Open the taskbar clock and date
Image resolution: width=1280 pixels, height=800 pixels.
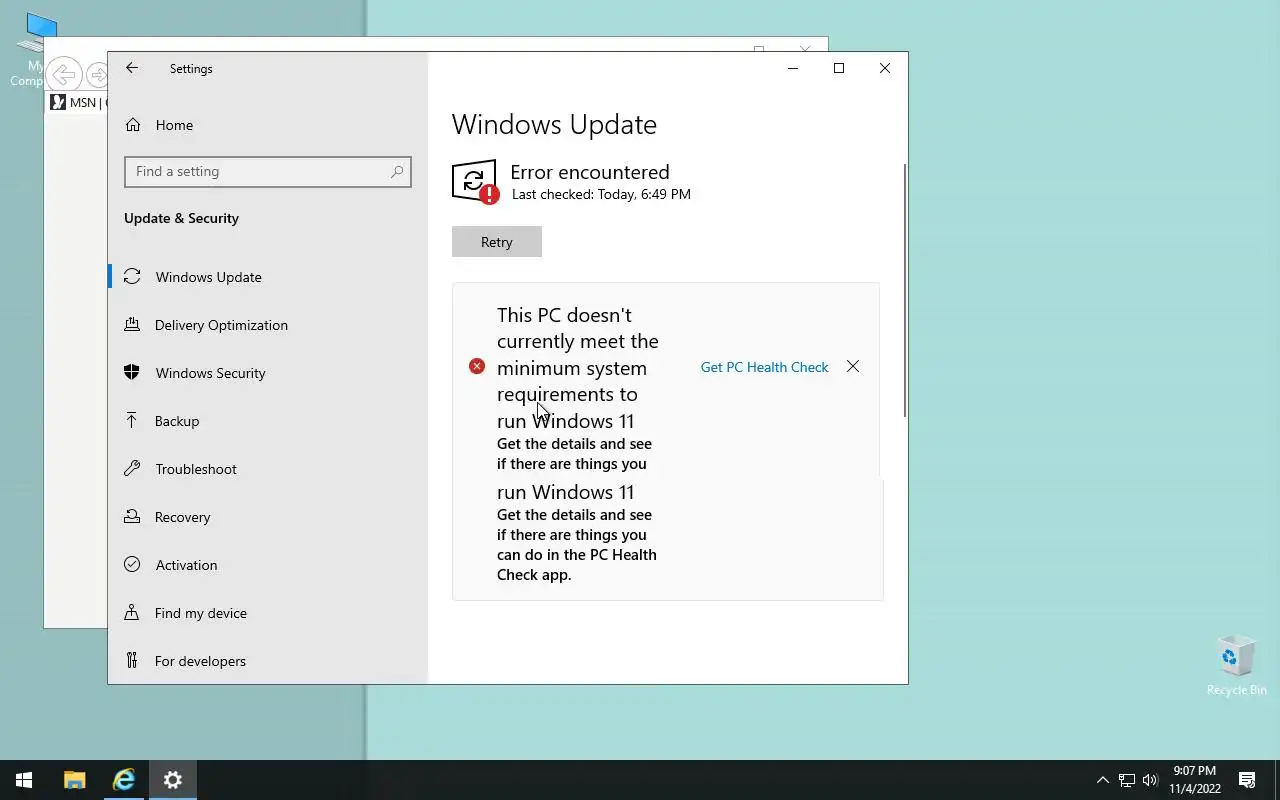pos(1195,780)
